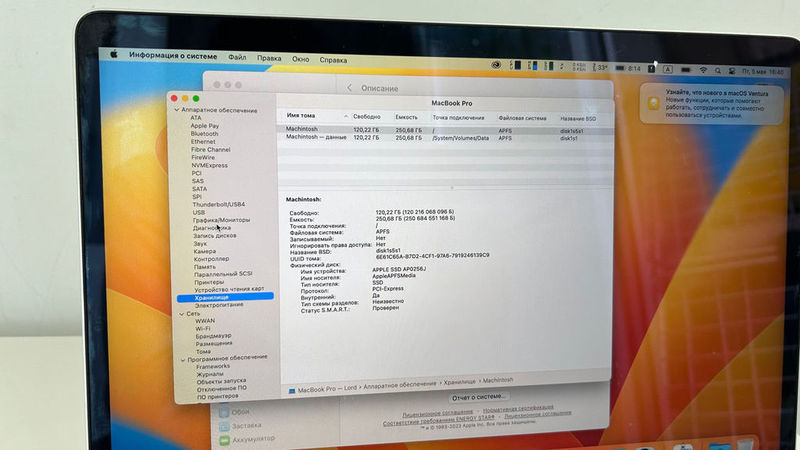The width and height of the screenshot is (800, 450).
Task: Select Графика/Мониторы in the sidebar
Action: [x=221, y=220]
